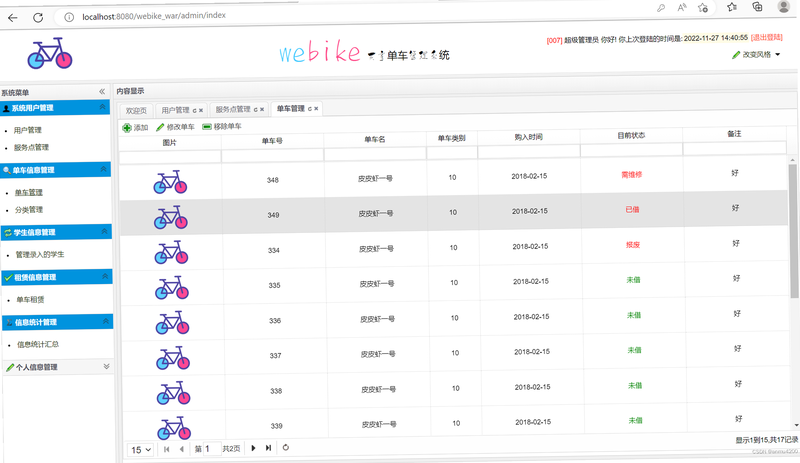The image size is (800, 463).
Task: Refresh the 单车管理 tab via its reload icon
Action: point(310,108)
